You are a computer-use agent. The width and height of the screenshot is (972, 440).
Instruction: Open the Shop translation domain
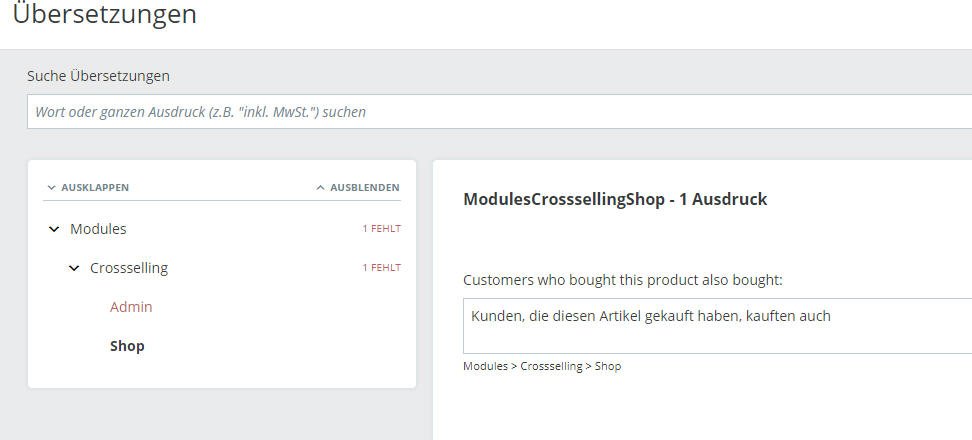[x=127, y=346]
